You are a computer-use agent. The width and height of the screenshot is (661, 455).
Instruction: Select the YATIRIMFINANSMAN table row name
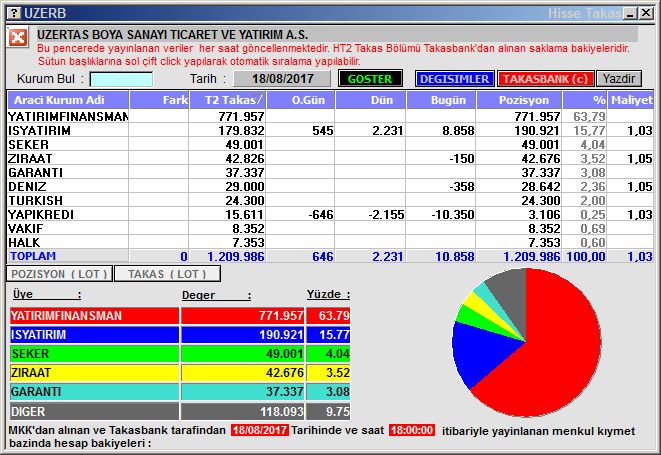[x=68, y=116]
